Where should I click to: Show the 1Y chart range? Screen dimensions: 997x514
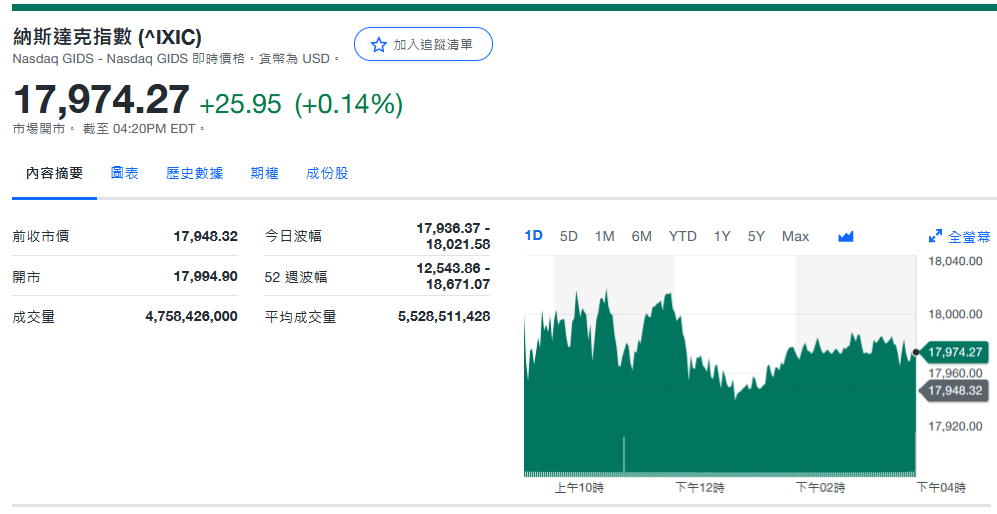point(722,236)
